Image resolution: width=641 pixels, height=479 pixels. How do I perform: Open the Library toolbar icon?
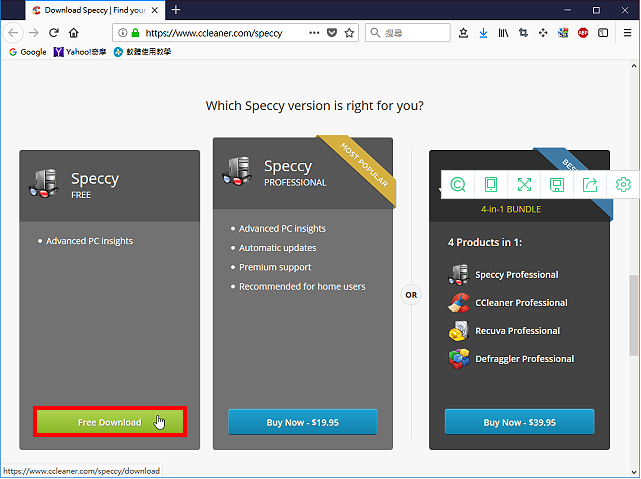coord(503,33)
